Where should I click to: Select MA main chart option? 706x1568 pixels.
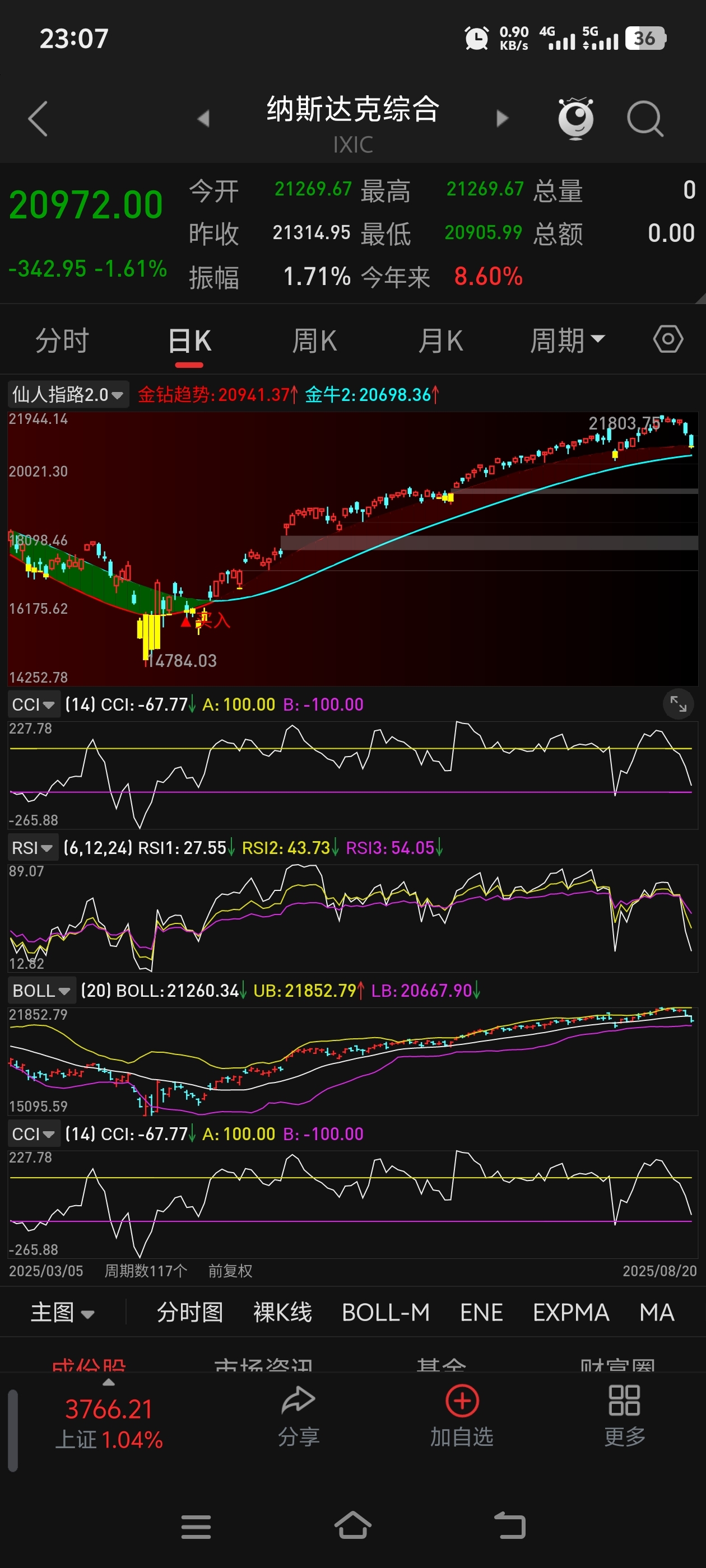(x=657, y=1312)
